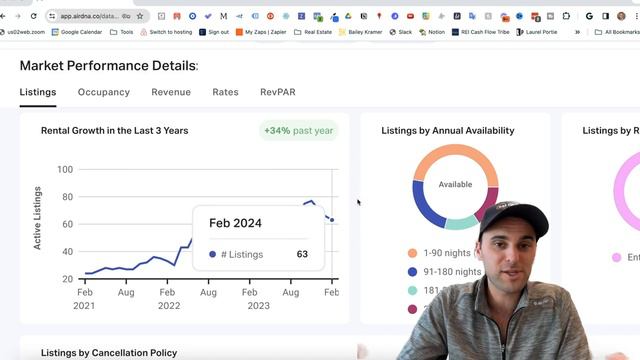
Task: Open the Google Translate extension icon
Action: pos(473,16)
